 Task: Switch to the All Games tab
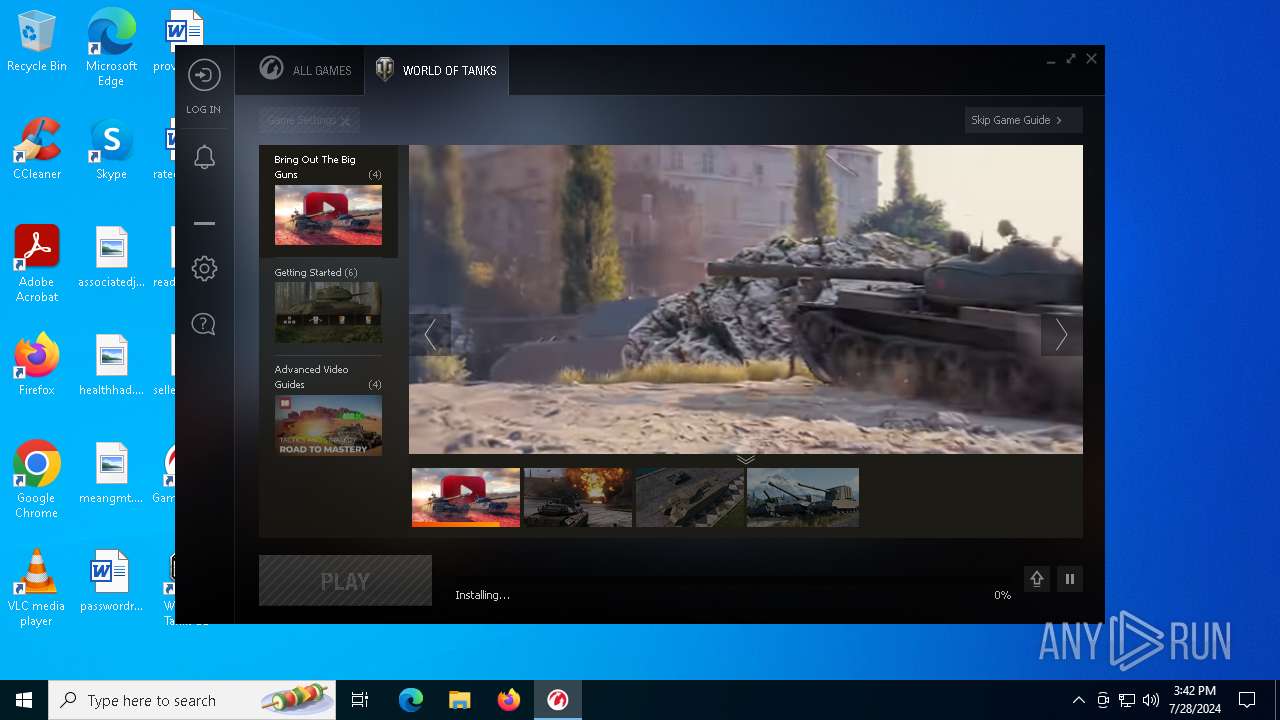tap(305, 70)
